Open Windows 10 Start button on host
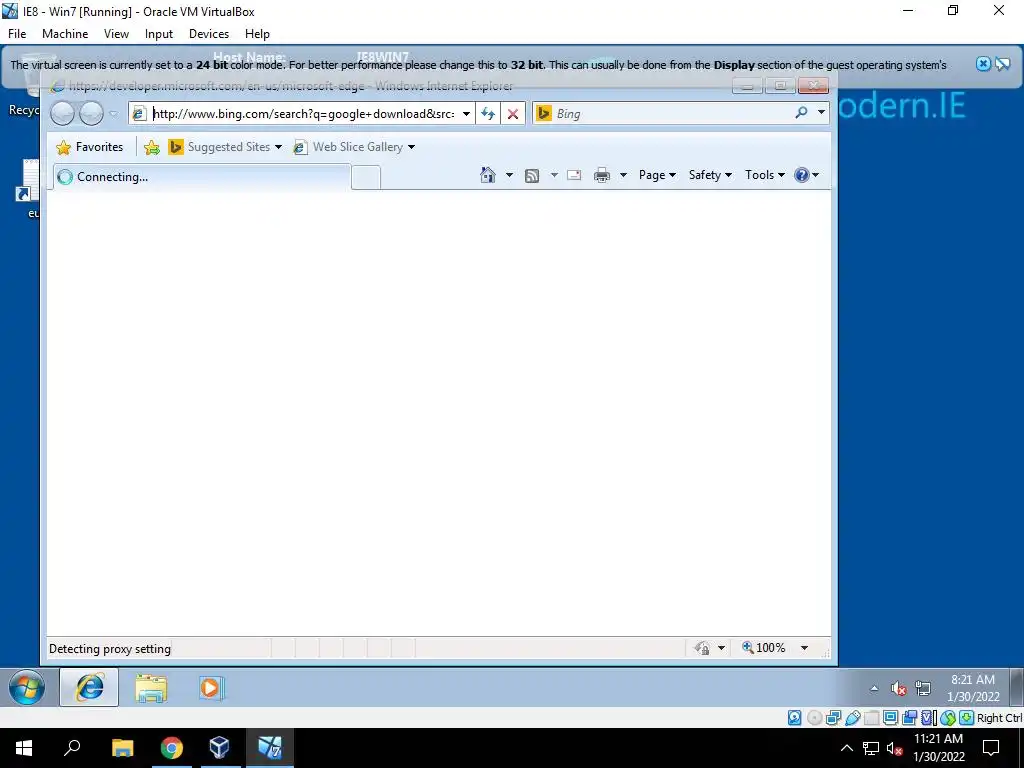 24,748
